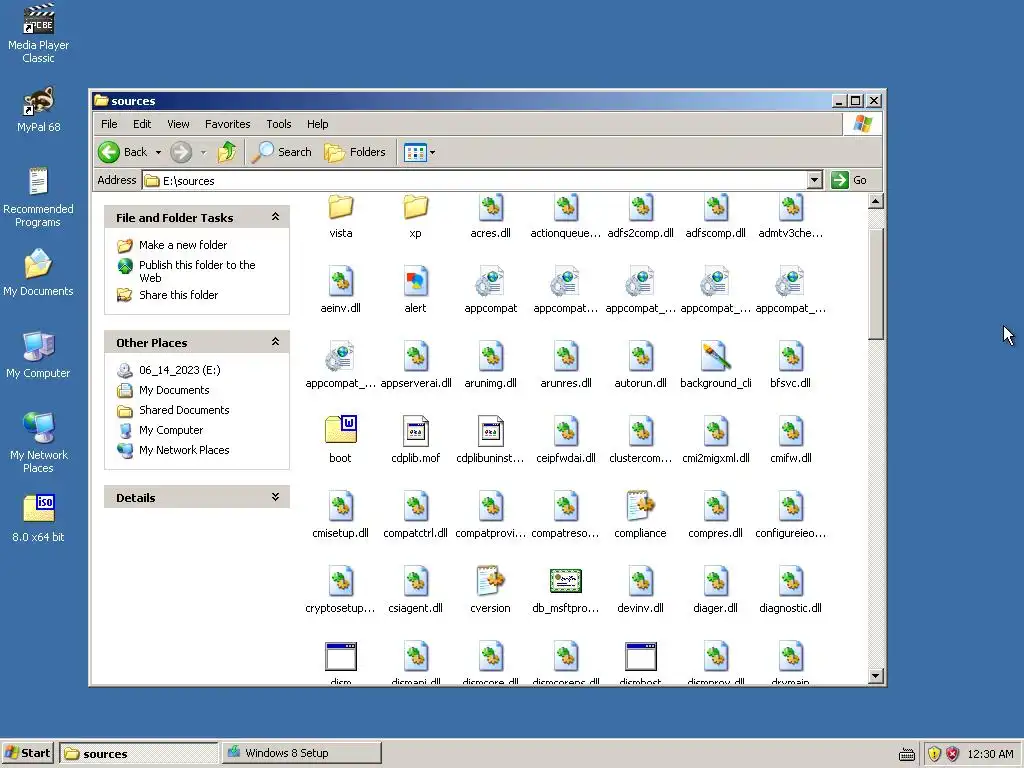Viewport: 1024px width, 768px height.
Task: Open the Forward history dropdown arrow
Action: click(203, 153)
